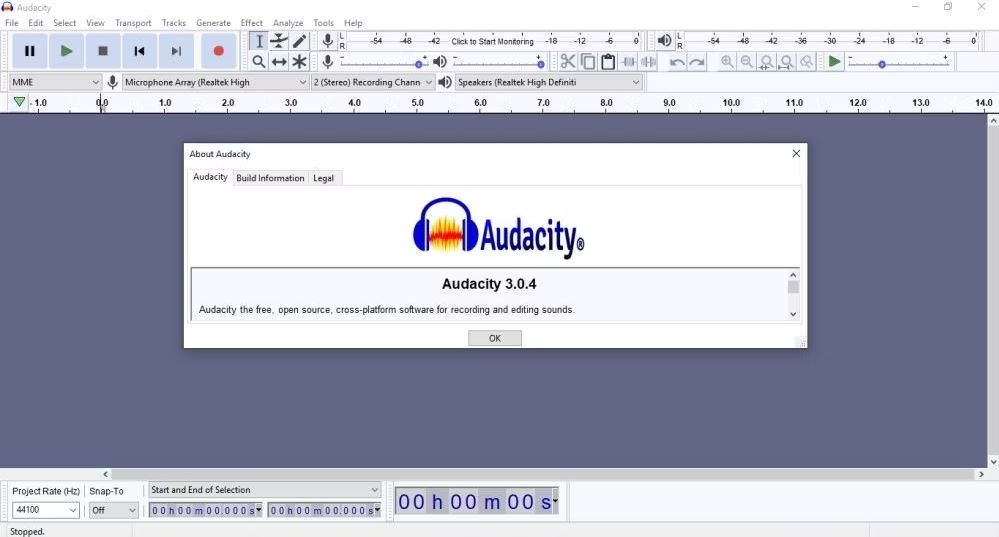Click the horizontal scrollbar right arrow
The image size is (999, 537).
(x=981, y=474)
